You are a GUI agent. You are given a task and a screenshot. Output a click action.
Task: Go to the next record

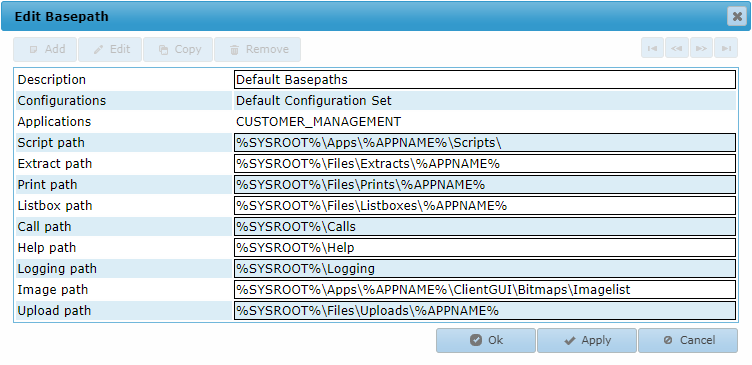[x=701, y=48]
